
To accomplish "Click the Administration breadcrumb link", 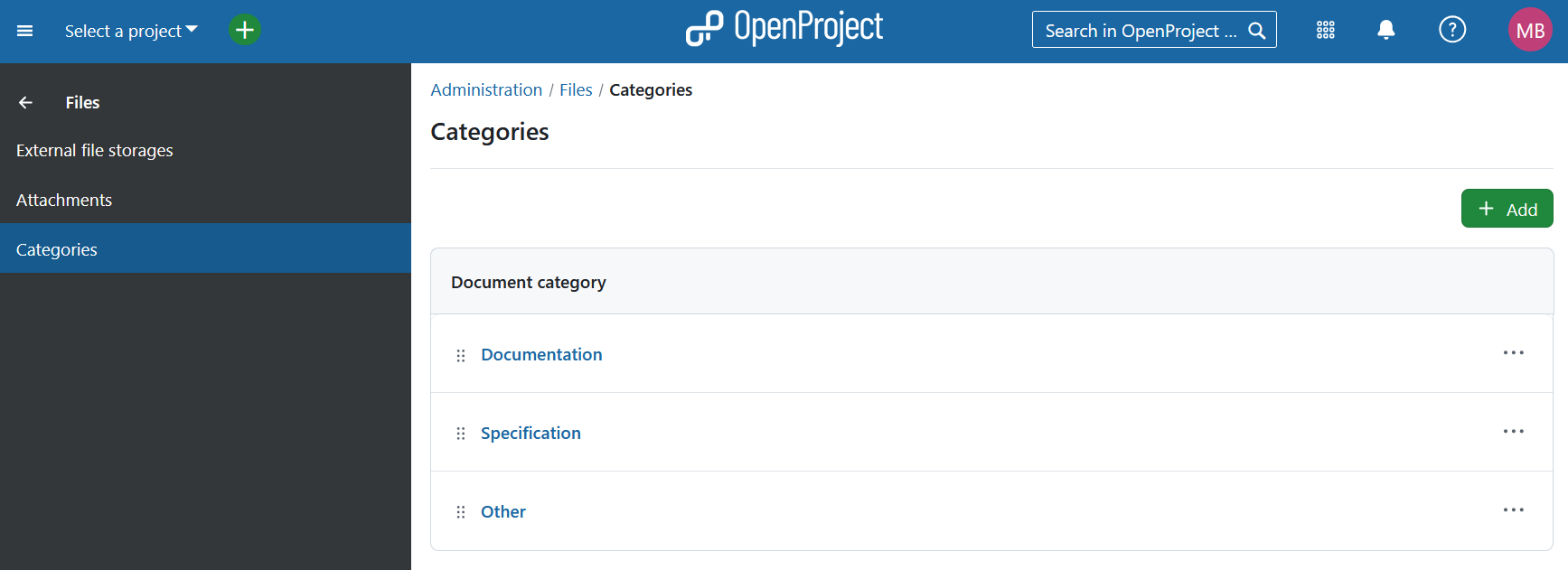I will (486, 90).
